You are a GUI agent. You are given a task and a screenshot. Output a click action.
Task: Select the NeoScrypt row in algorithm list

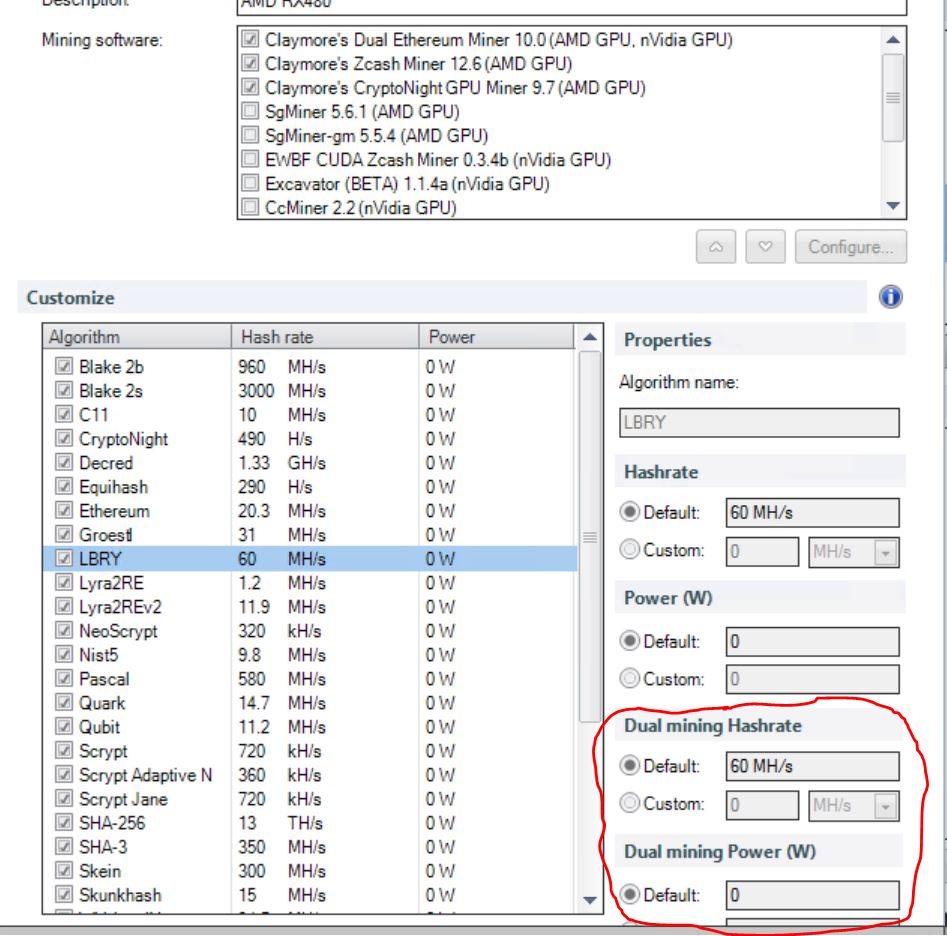(310, 630)
